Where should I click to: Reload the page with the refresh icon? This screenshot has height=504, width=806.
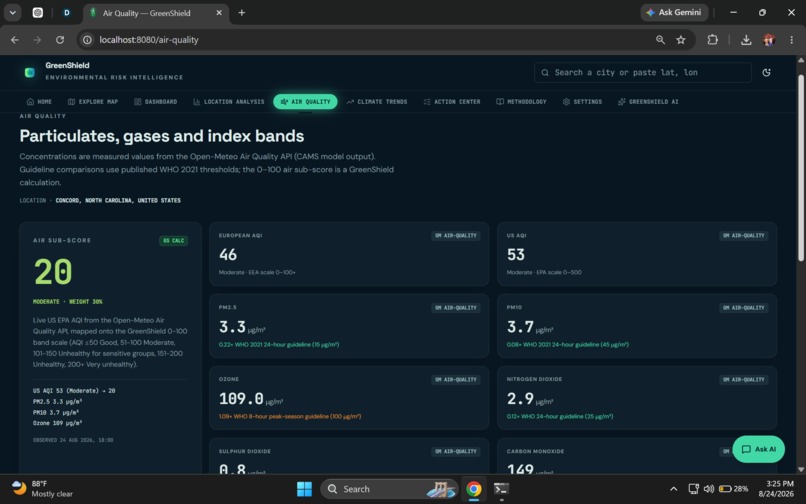point(60,40)
